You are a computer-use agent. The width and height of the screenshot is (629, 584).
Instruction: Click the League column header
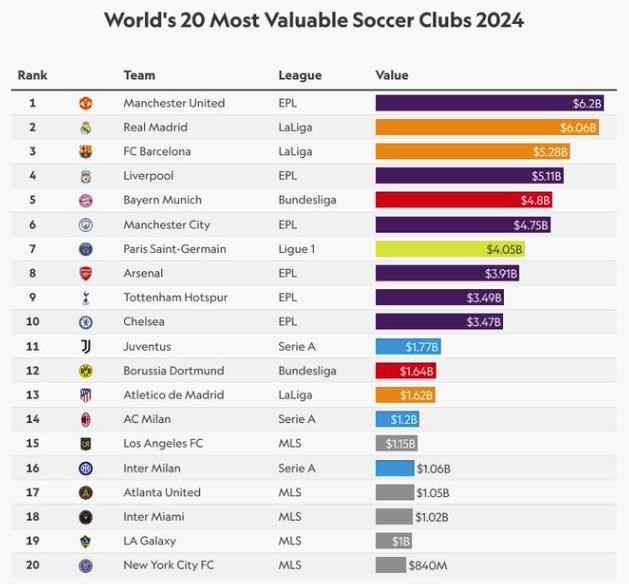300,76
